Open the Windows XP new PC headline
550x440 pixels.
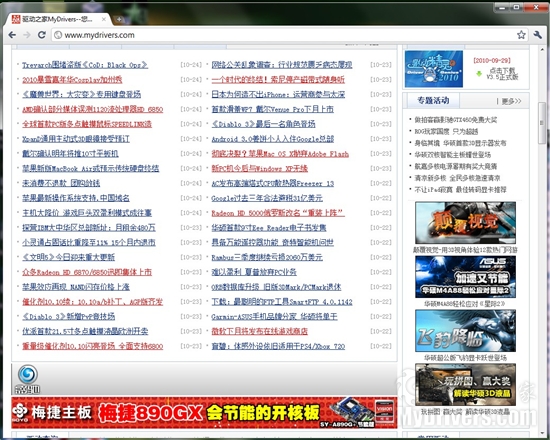pyautogui.click(x=260, y=168)
